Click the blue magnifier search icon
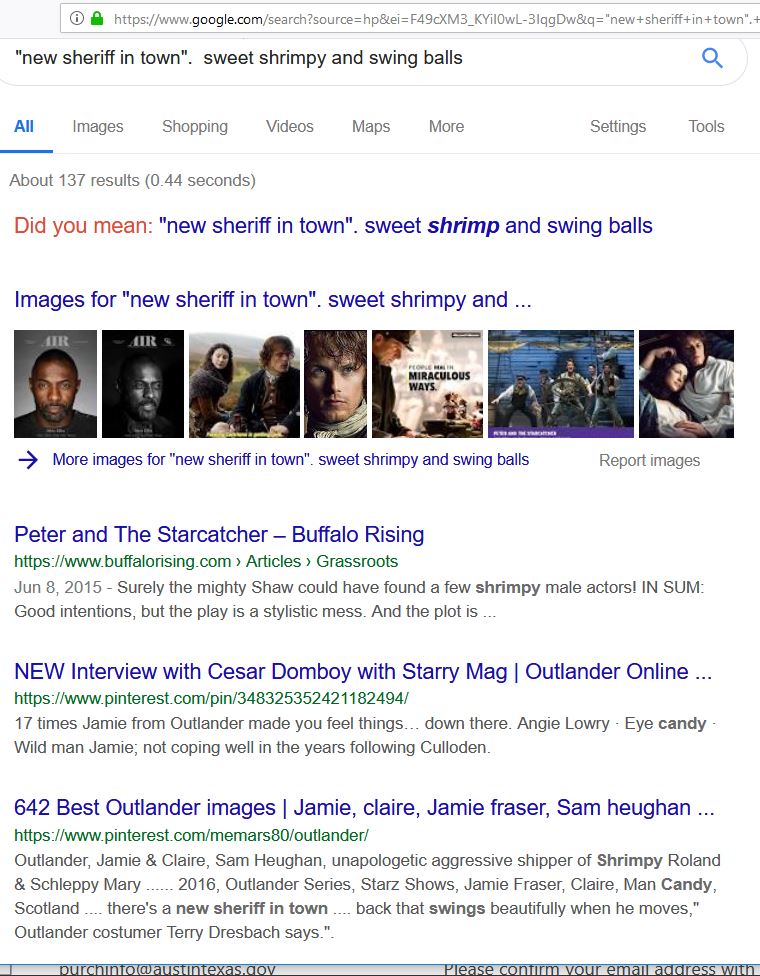Image resolution: width=760 pixels, height=976 pixels. [712, 58]
